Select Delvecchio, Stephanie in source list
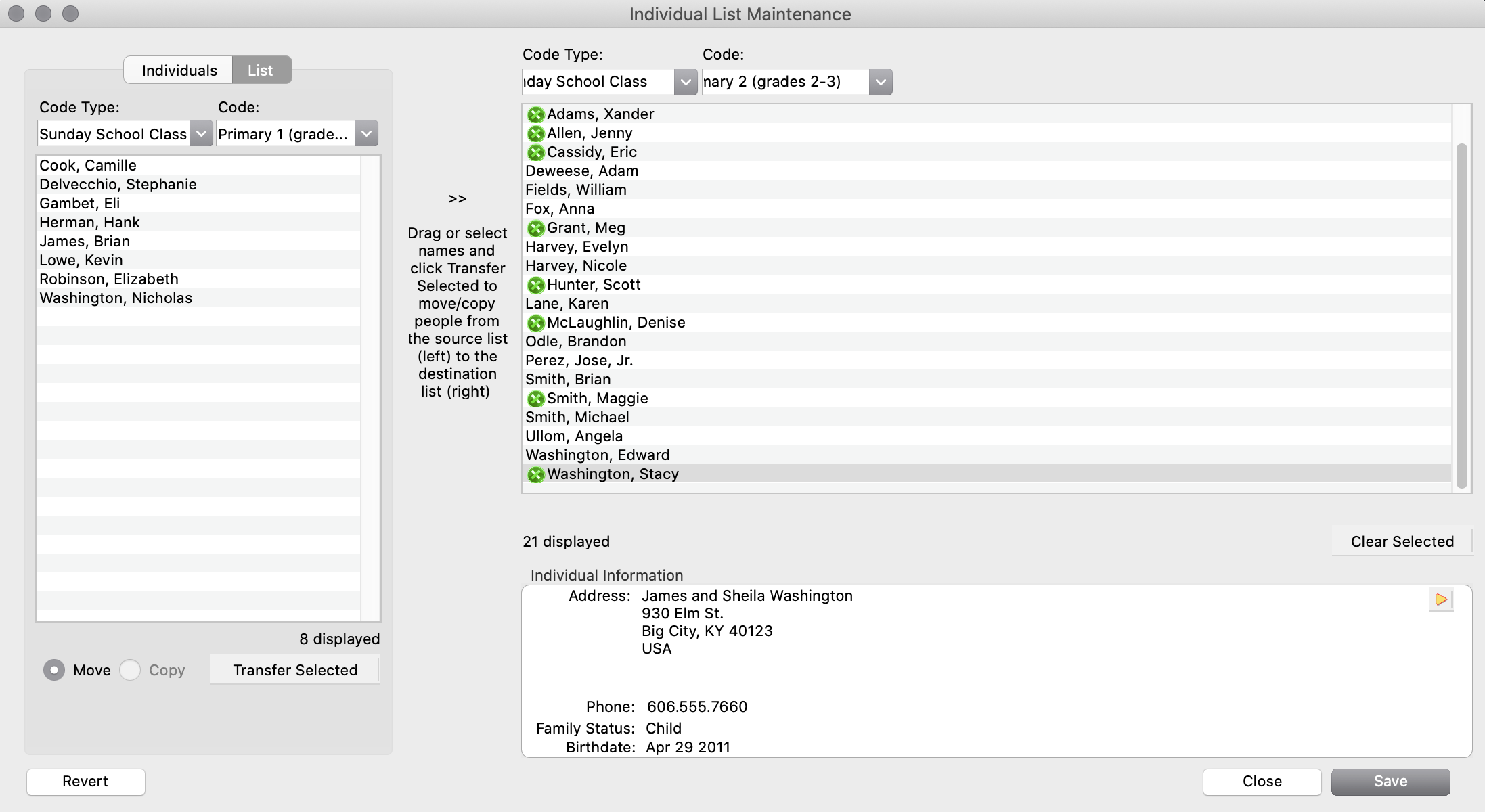 (118, 185)
